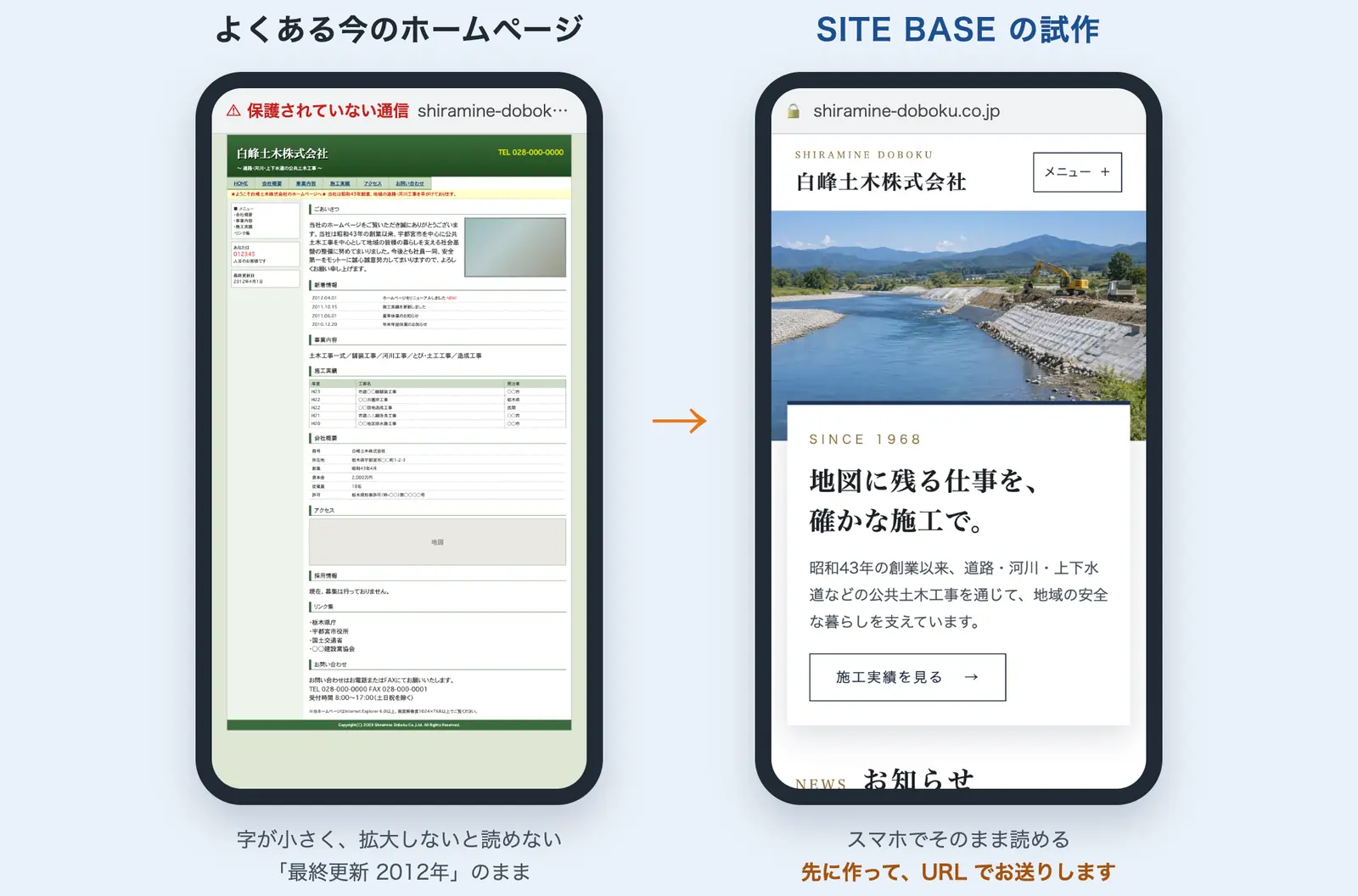The width and height of the screenshot is (1358, 896).
Task: Click the 白峰土木株式会社 logo on the new site
Action: click(x=881, y=182)
